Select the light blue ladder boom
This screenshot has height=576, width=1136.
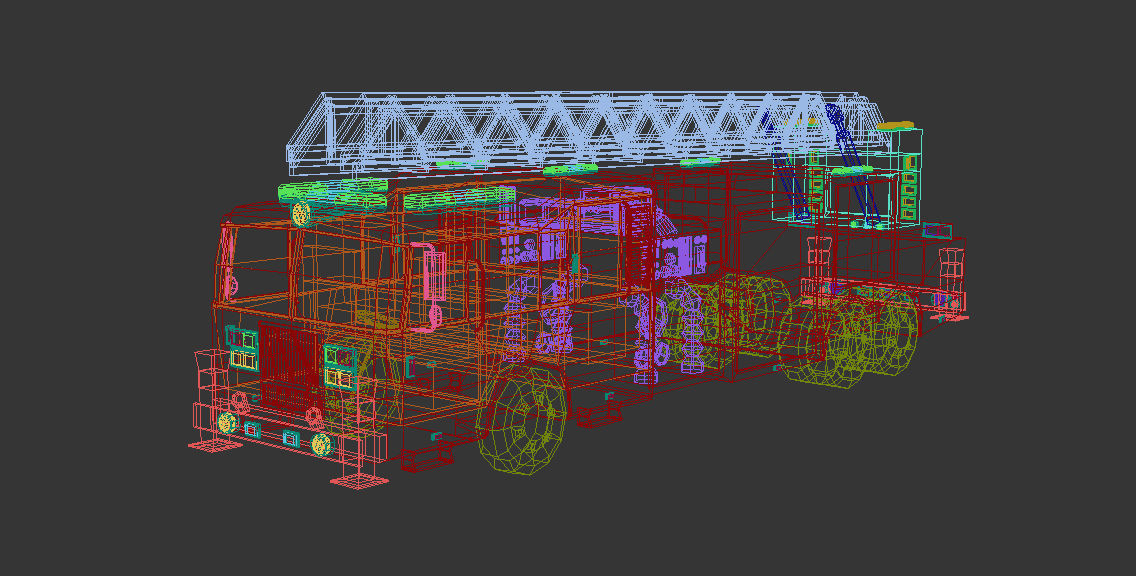pyautogui.click(x=587, y=133)
